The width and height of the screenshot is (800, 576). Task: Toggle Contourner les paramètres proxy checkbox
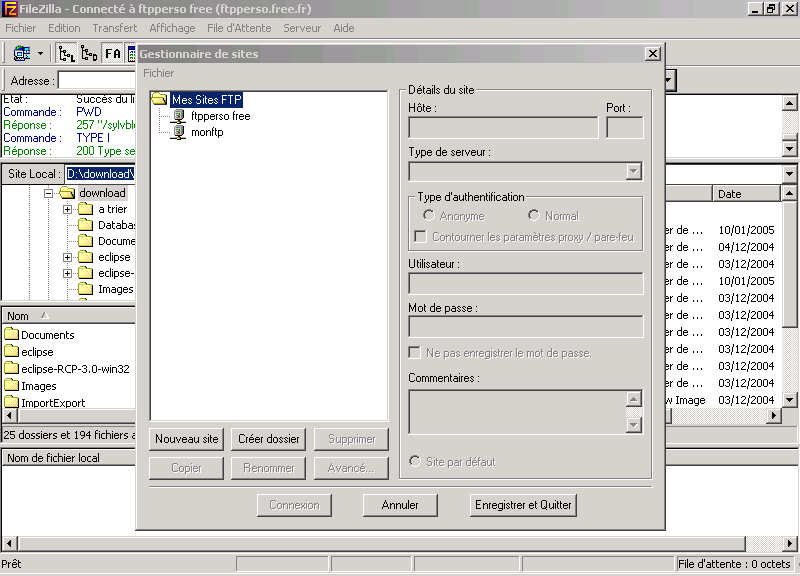[420, 237]
